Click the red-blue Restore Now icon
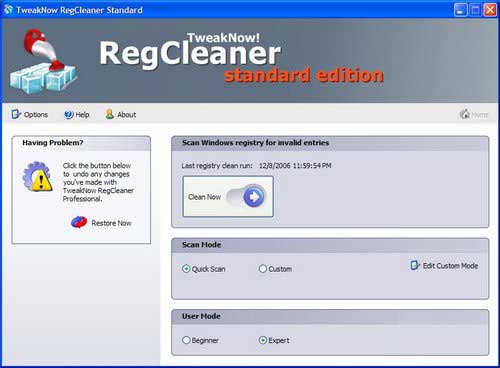Viewport: 500px width, 368px height. click(x=79, y=222)
